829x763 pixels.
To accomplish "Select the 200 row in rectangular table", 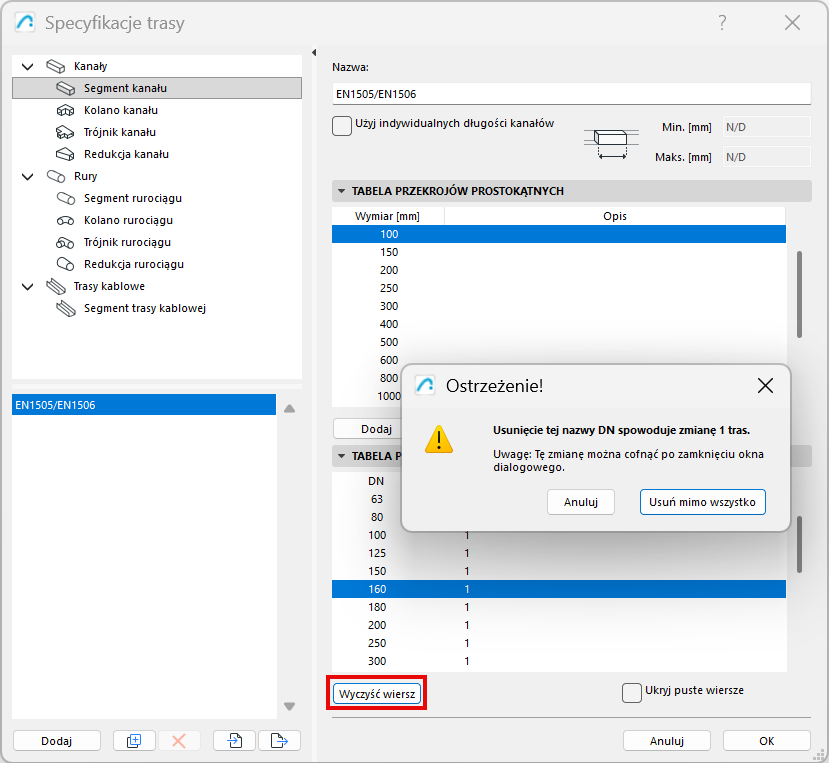I will (559, 270).
